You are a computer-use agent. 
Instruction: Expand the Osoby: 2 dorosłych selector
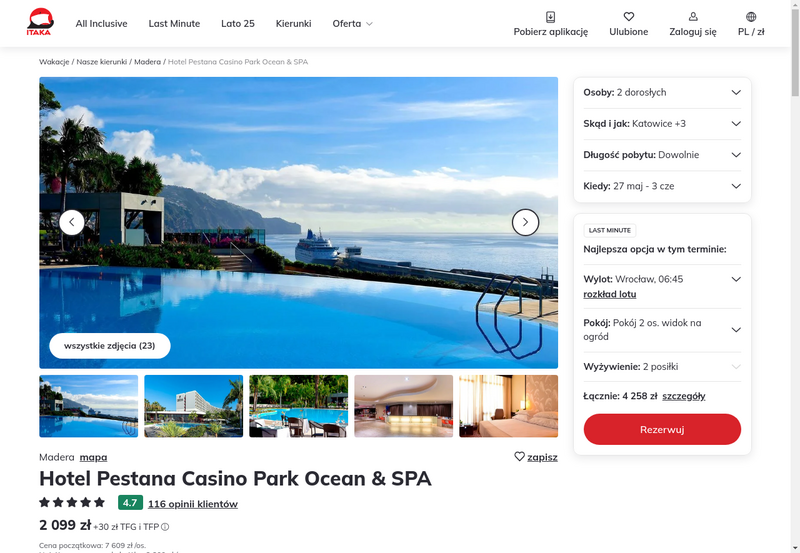pos(662,92)
